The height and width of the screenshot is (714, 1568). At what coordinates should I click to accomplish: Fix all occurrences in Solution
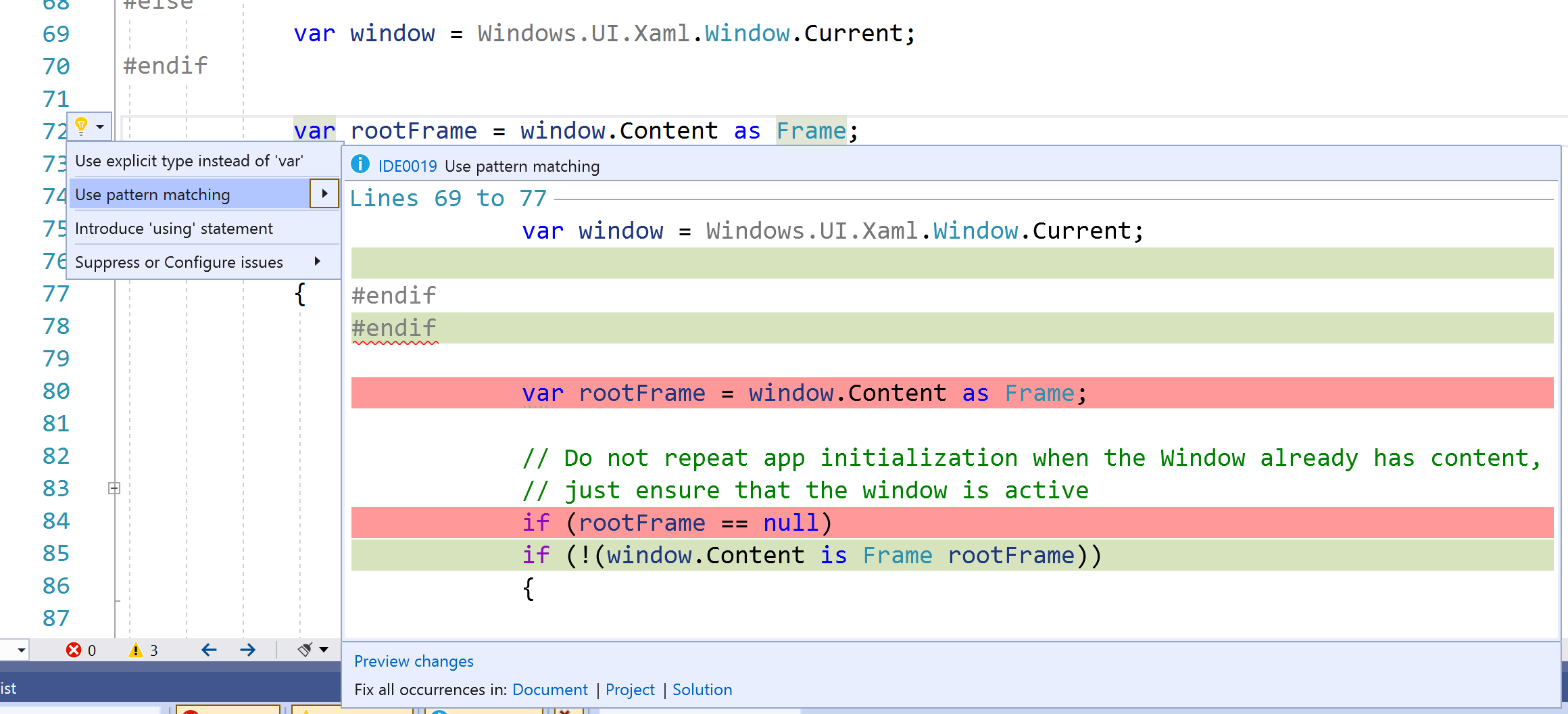tap(702, 689)
